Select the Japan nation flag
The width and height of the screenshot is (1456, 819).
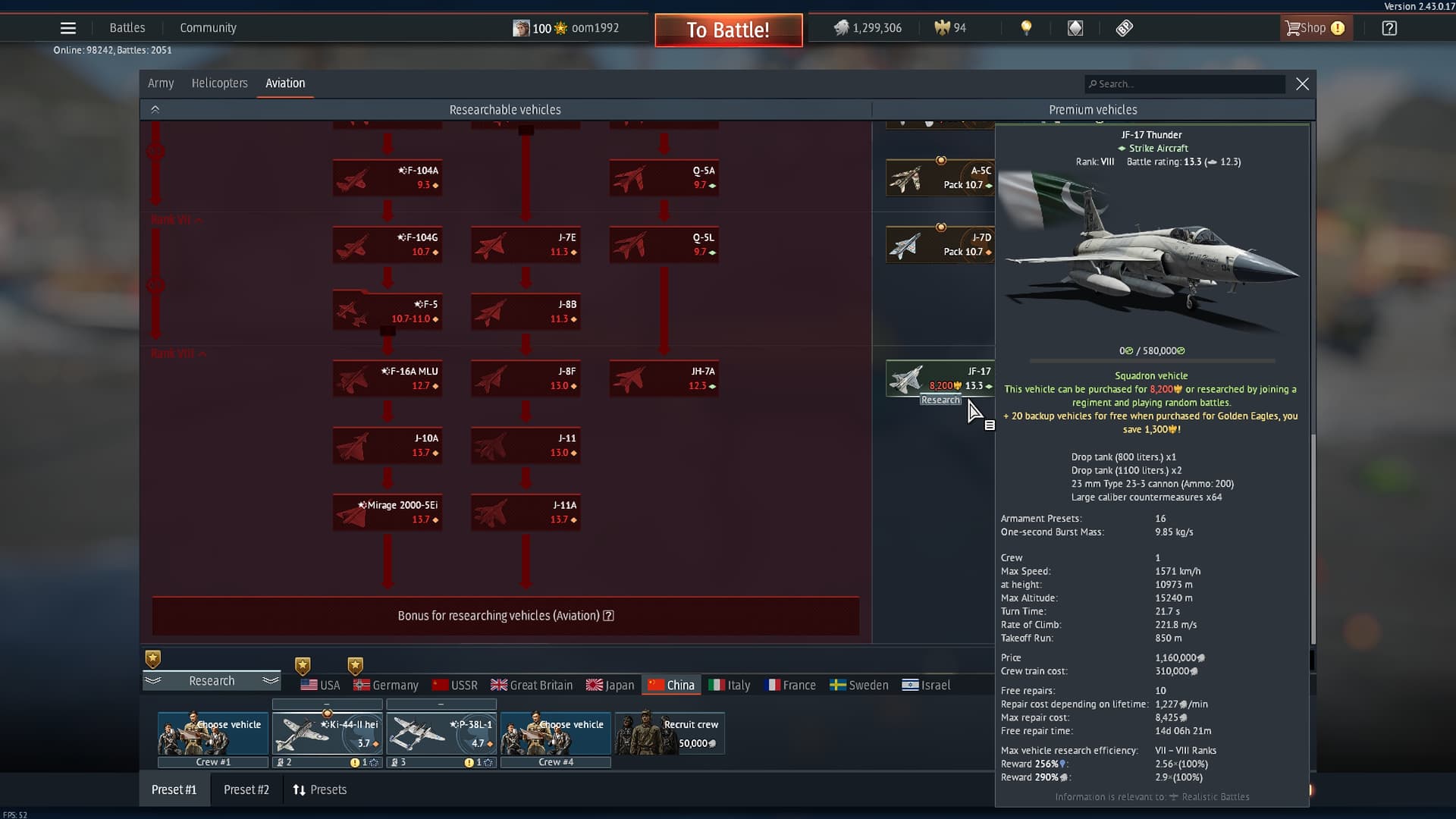coord(610,685)
